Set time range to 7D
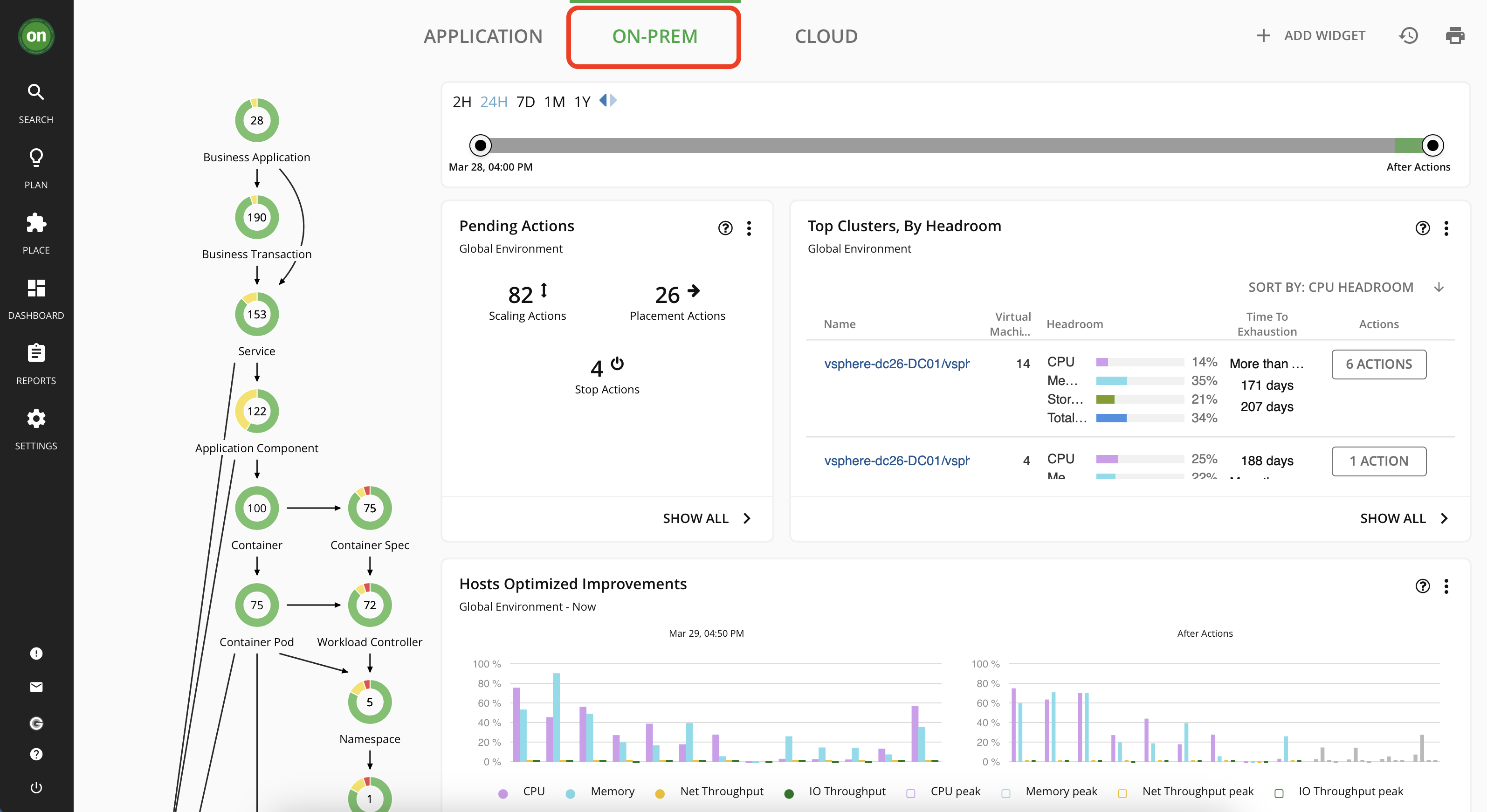This screenshot has height=812, width=1487. click(x=525, y=102)
